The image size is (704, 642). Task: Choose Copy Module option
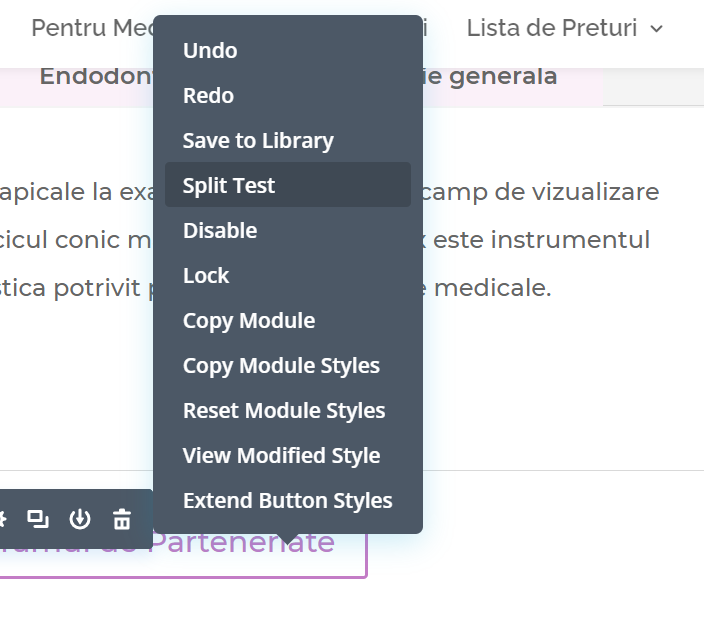tap(249, 320)
